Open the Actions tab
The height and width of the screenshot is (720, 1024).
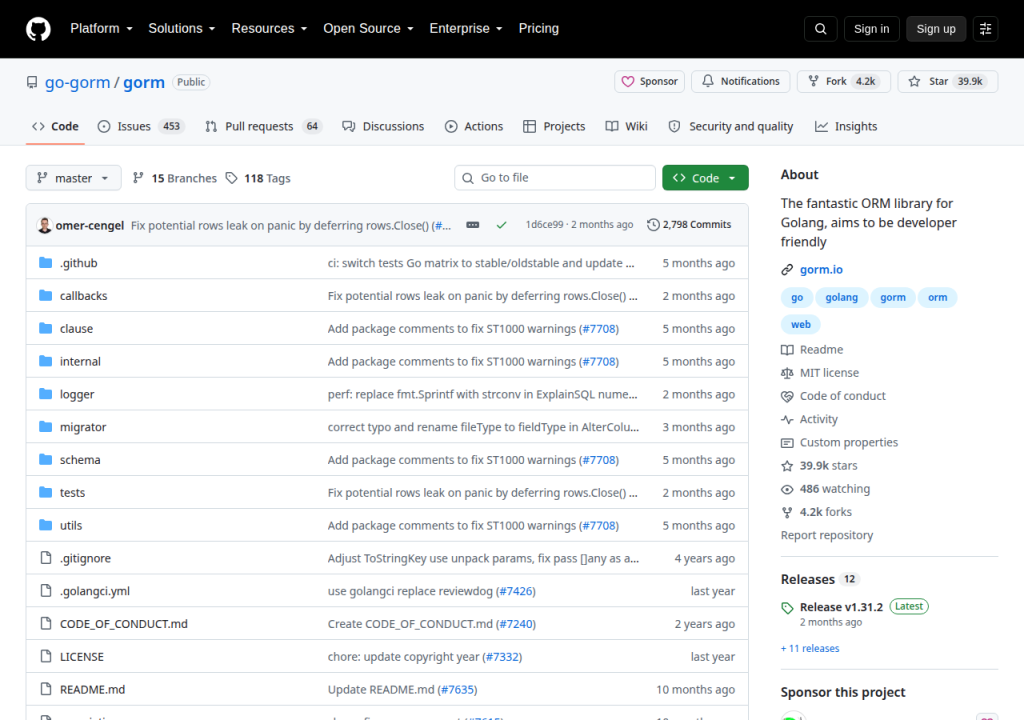click(473, 126)
